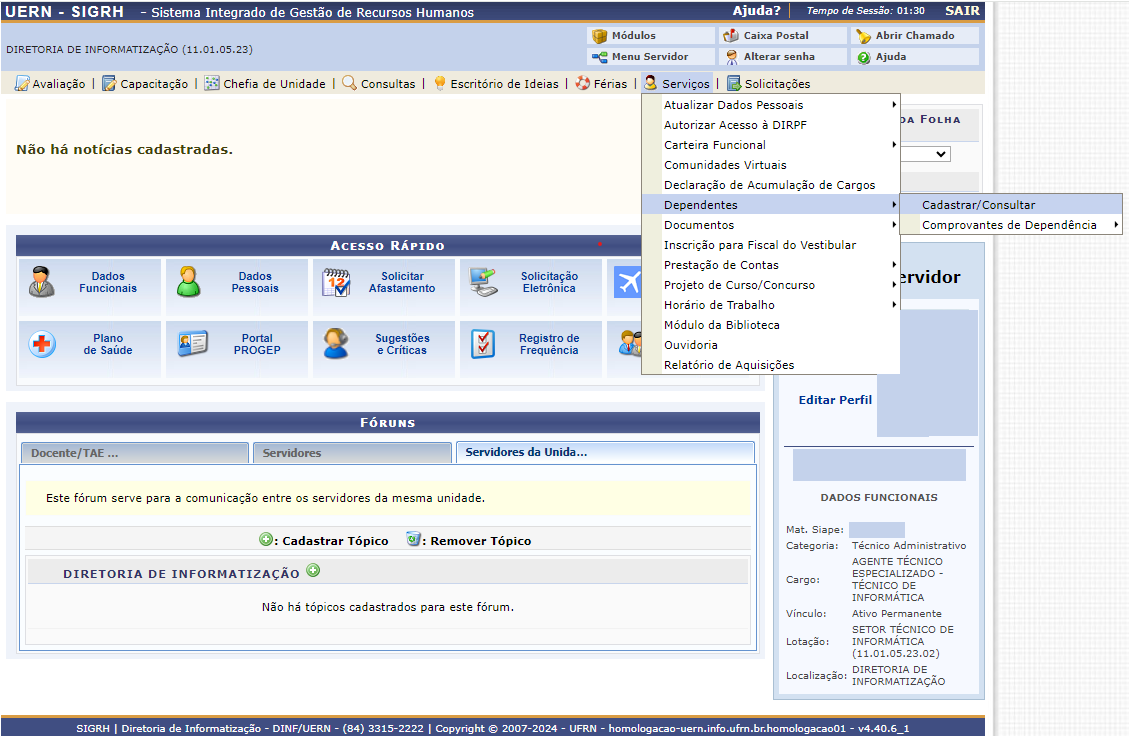The width and height of the screenshot is (1129, 736).
Task: Open the Plano de Saúde icon
Action: (x=43, y=344)
